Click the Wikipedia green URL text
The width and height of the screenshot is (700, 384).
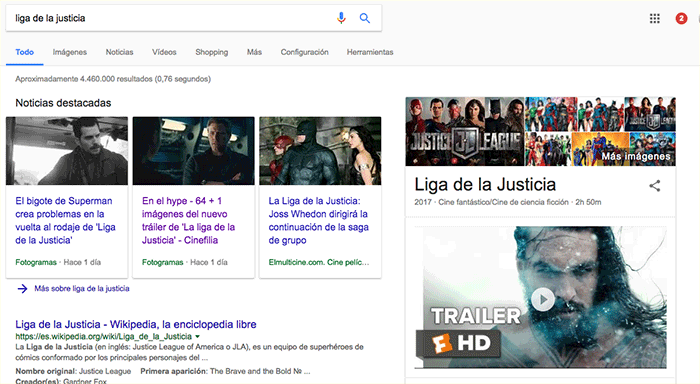click(x=104, y=336)
